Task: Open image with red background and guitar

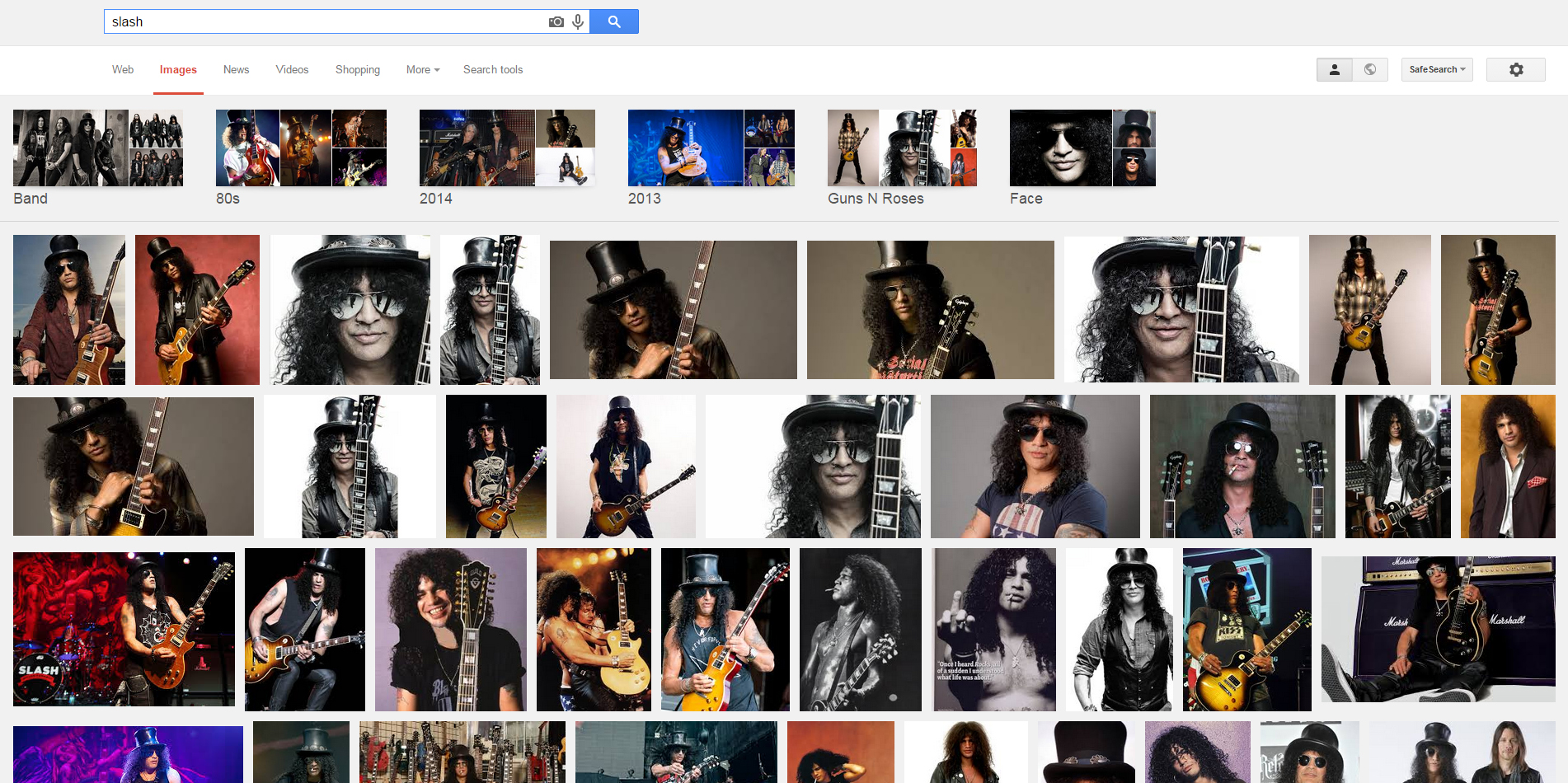Action: (197, 310)
